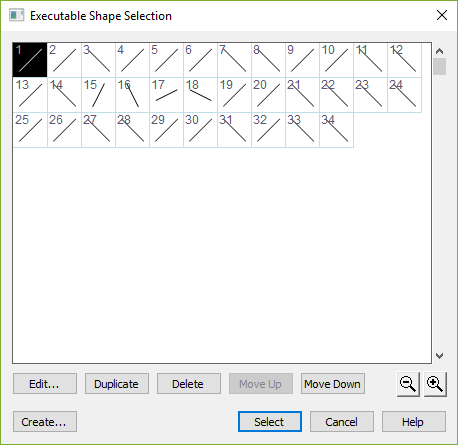Screen dimensions: 458x445
Task: Click the scroll up arrow
Action: pos(439,51)
